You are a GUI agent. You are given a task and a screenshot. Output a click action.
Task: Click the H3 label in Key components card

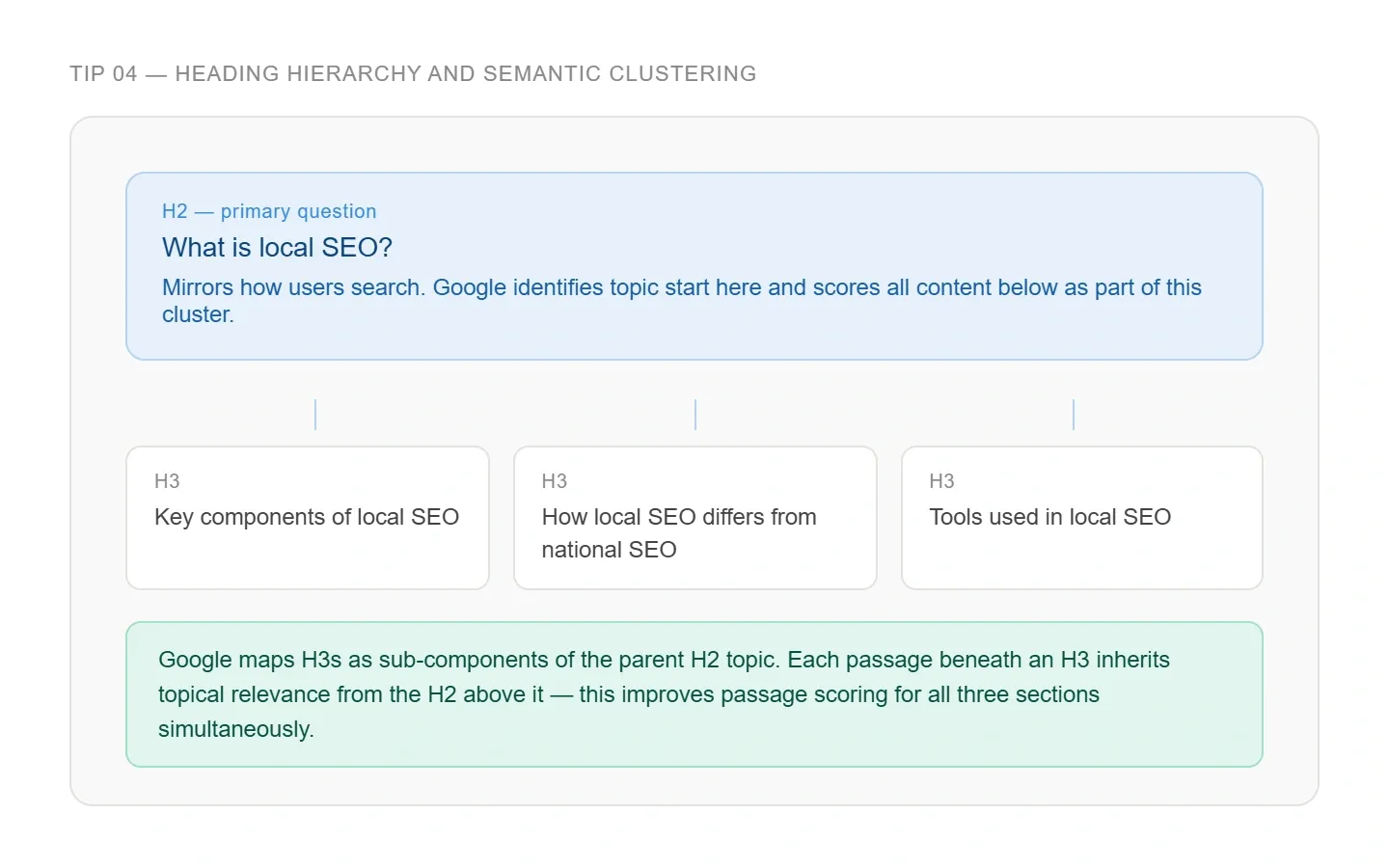[x=167, y=481]
